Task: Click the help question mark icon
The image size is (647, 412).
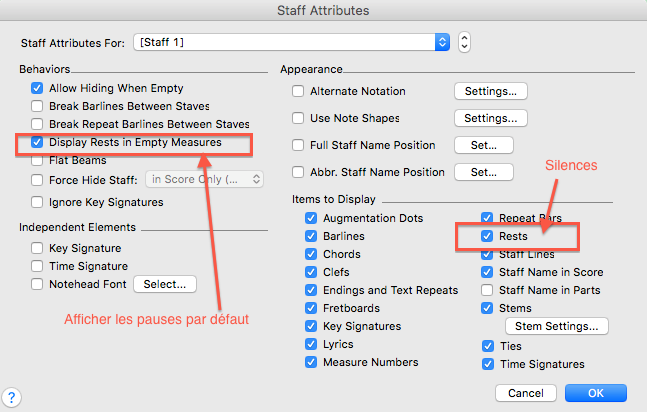Action: [x=13, y=397]
